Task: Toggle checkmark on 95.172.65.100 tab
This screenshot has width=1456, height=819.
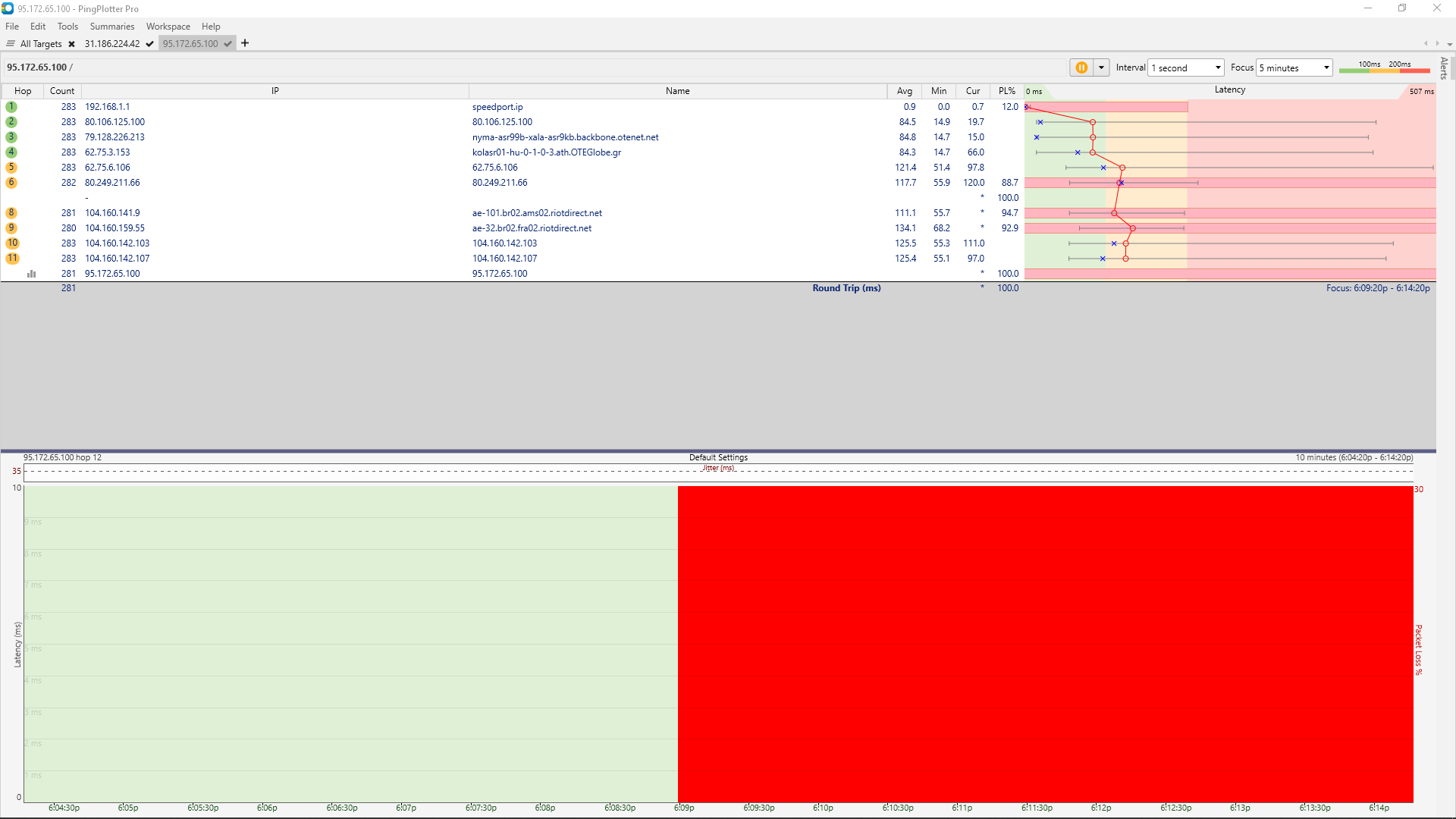Action: point(227,44)
